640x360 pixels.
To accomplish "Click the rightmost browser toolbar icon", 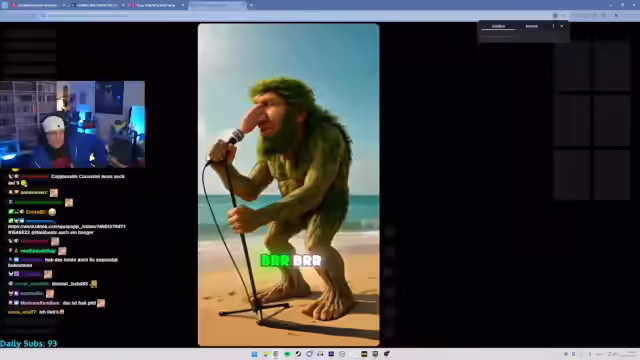I will (616, 16).
